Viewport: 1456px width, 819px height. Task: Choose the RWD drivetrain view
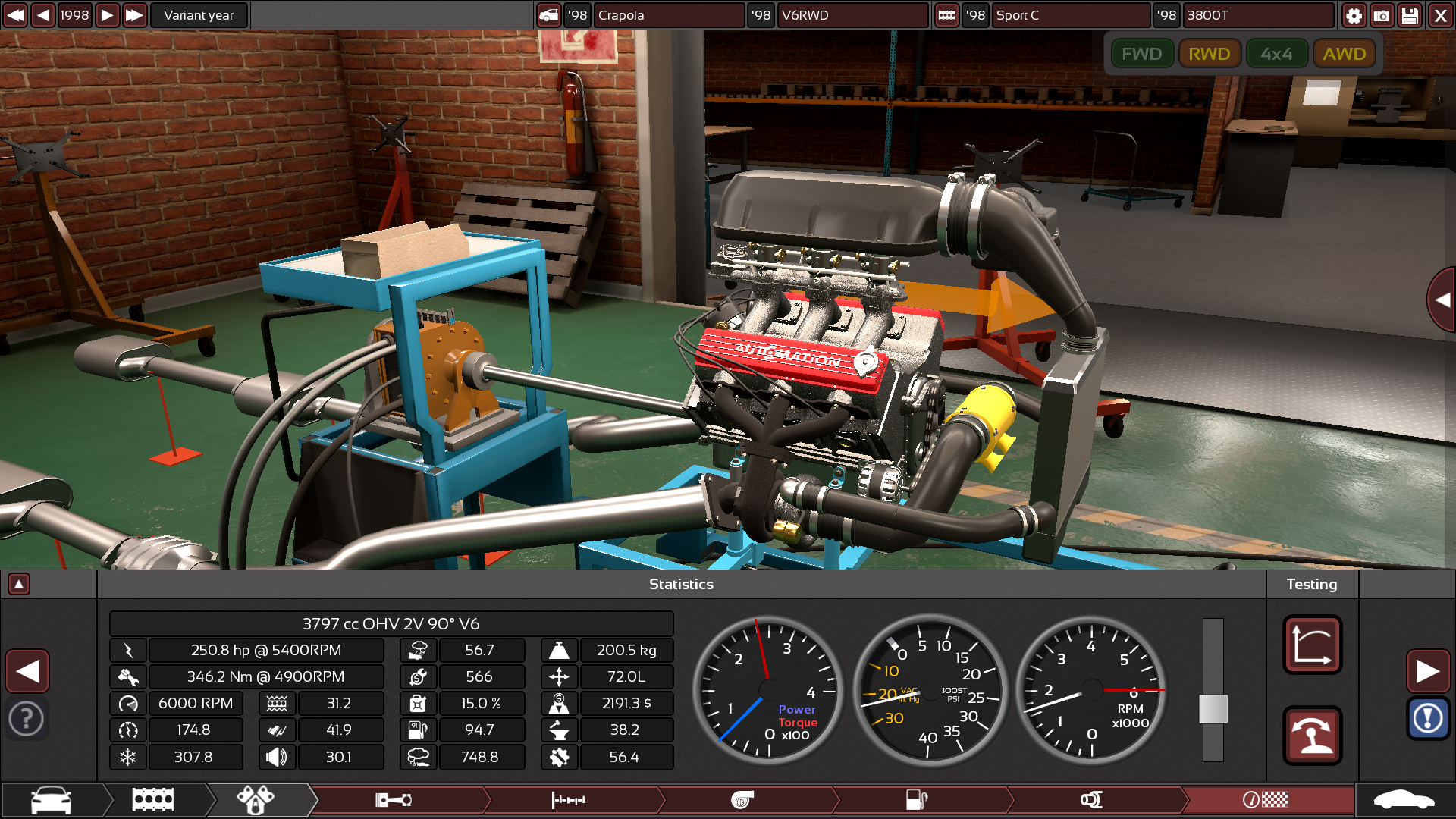tap(1209, 54)
